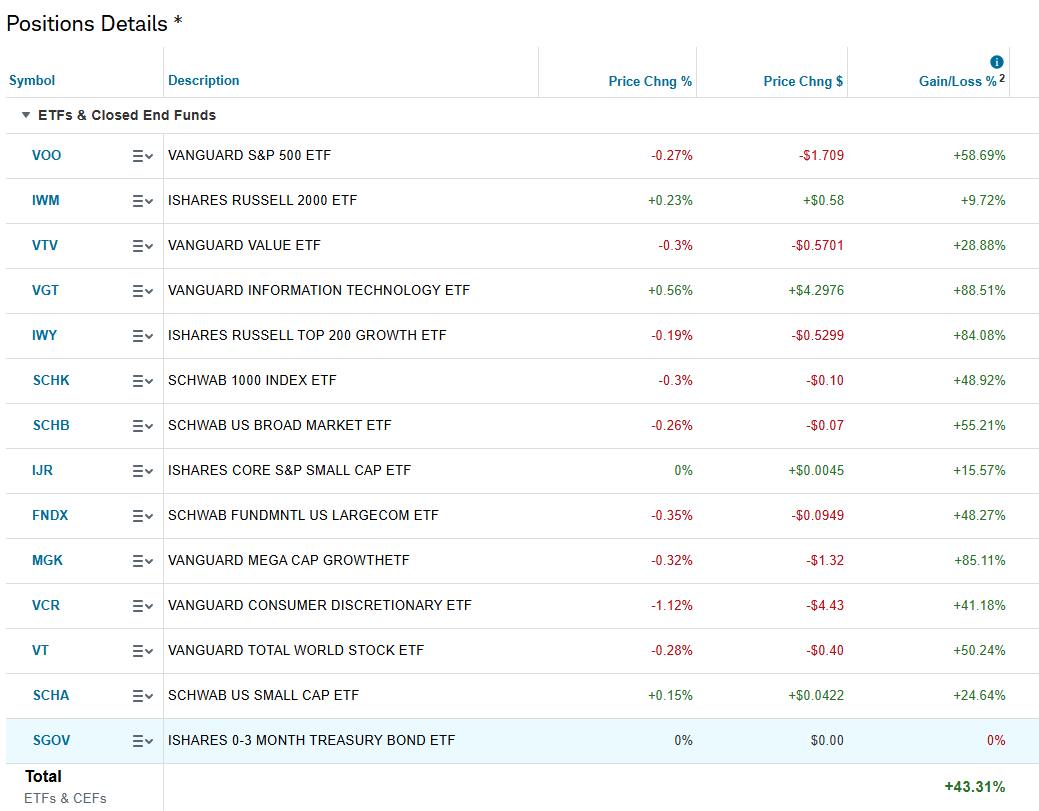The image size is (1039, 811).
Task: Click the info icon above Gain/Loss %
Action: [996, 62]
